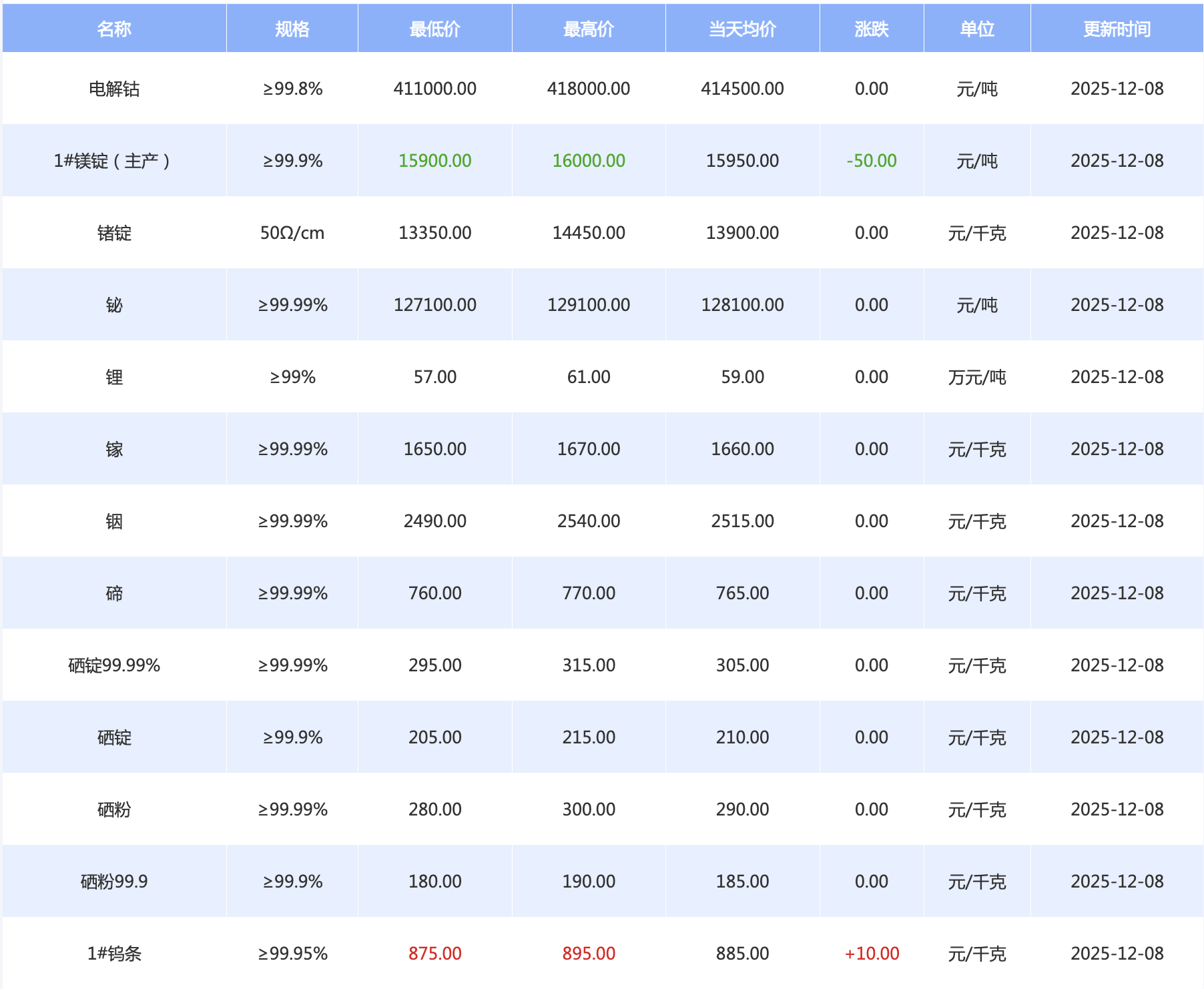Open the 电解钴 product name
The width and height of the screenshot is (1204, 989).
coord(114,89)
